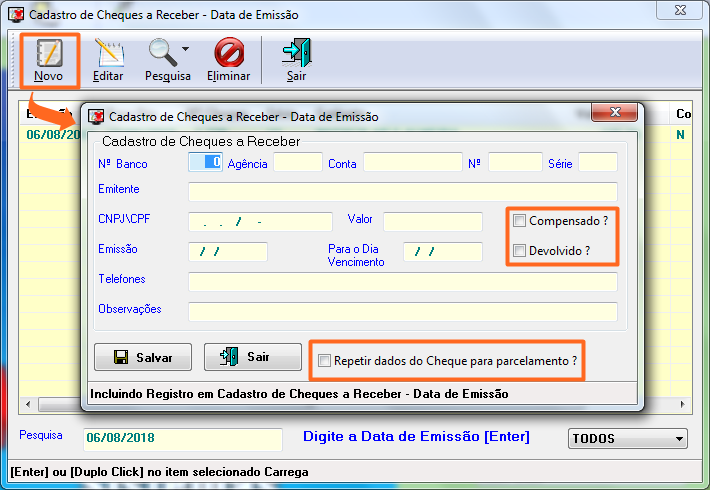
Task: Click the Série input field
Action: click(x=598, y=162)
